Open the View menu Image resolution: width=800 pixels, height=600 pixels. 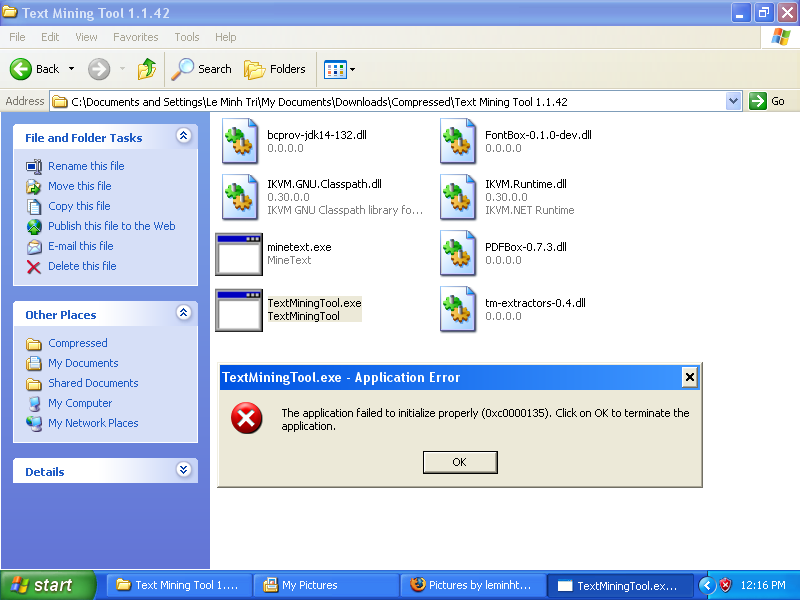[x=86, y=37]
